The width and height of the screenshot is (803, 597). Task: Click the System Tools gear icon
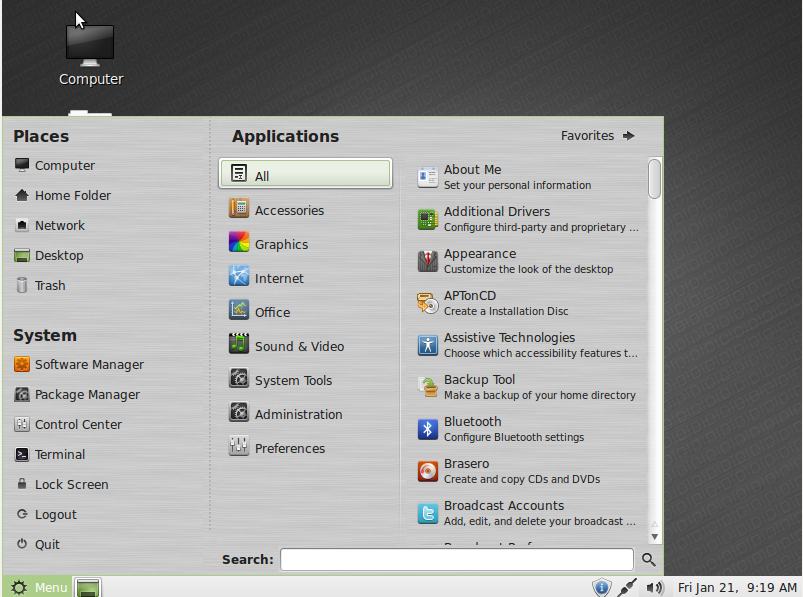click(239, 378)
